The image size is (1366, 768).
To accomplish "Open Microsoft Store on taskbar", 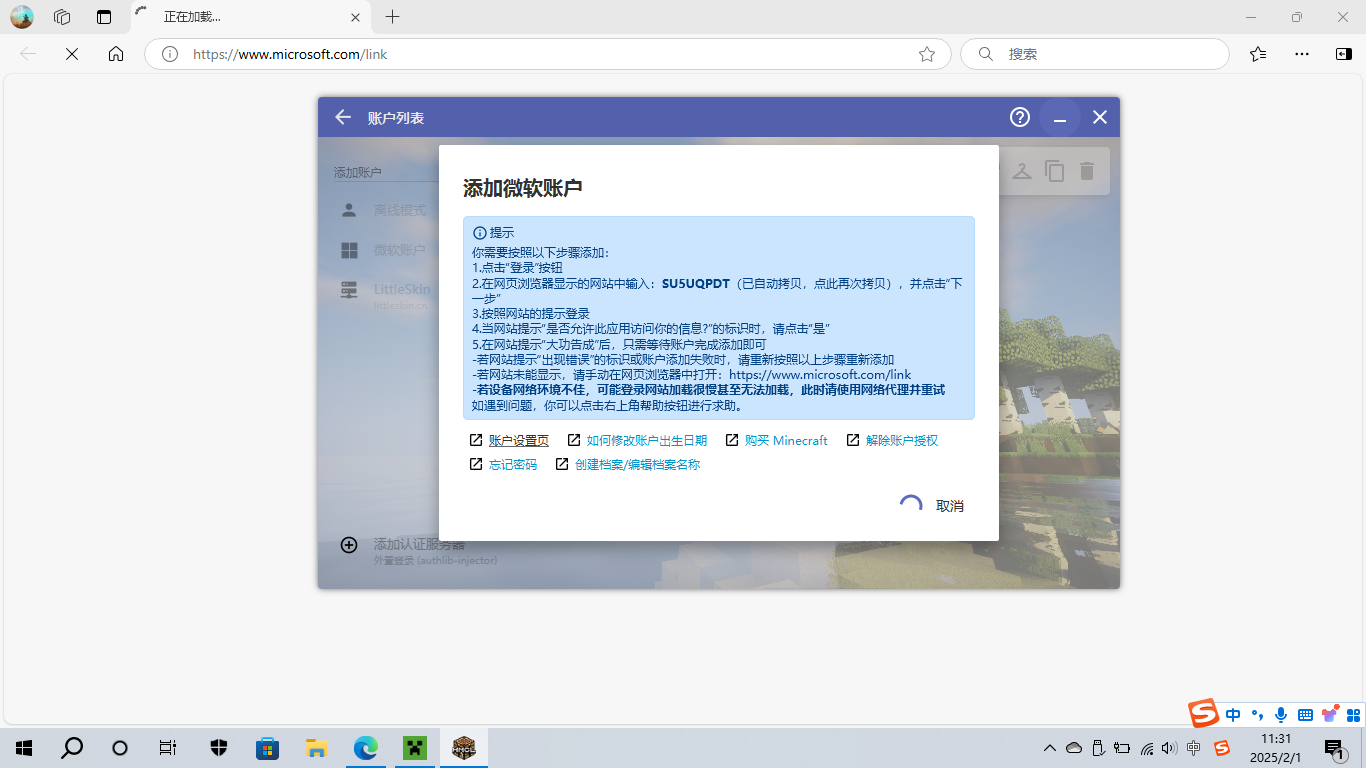I will pos(267,748).
